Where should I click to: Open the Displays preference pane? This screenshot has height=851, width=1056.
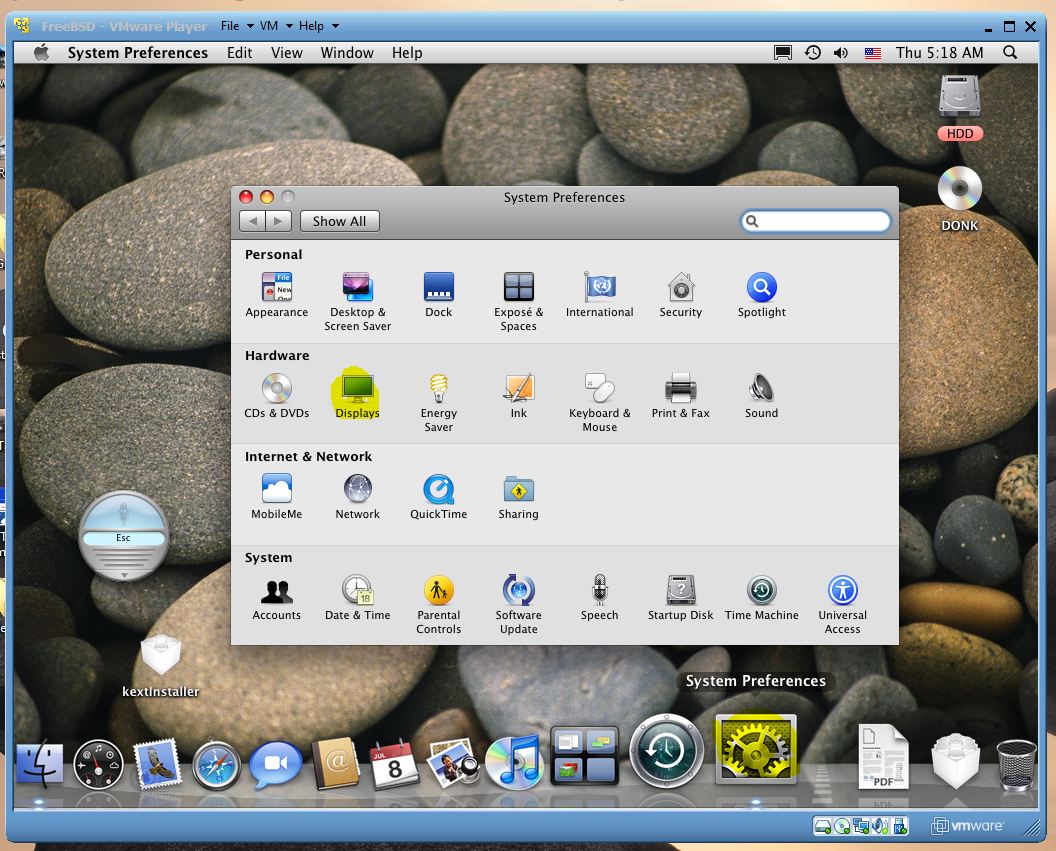pos(358,395)
